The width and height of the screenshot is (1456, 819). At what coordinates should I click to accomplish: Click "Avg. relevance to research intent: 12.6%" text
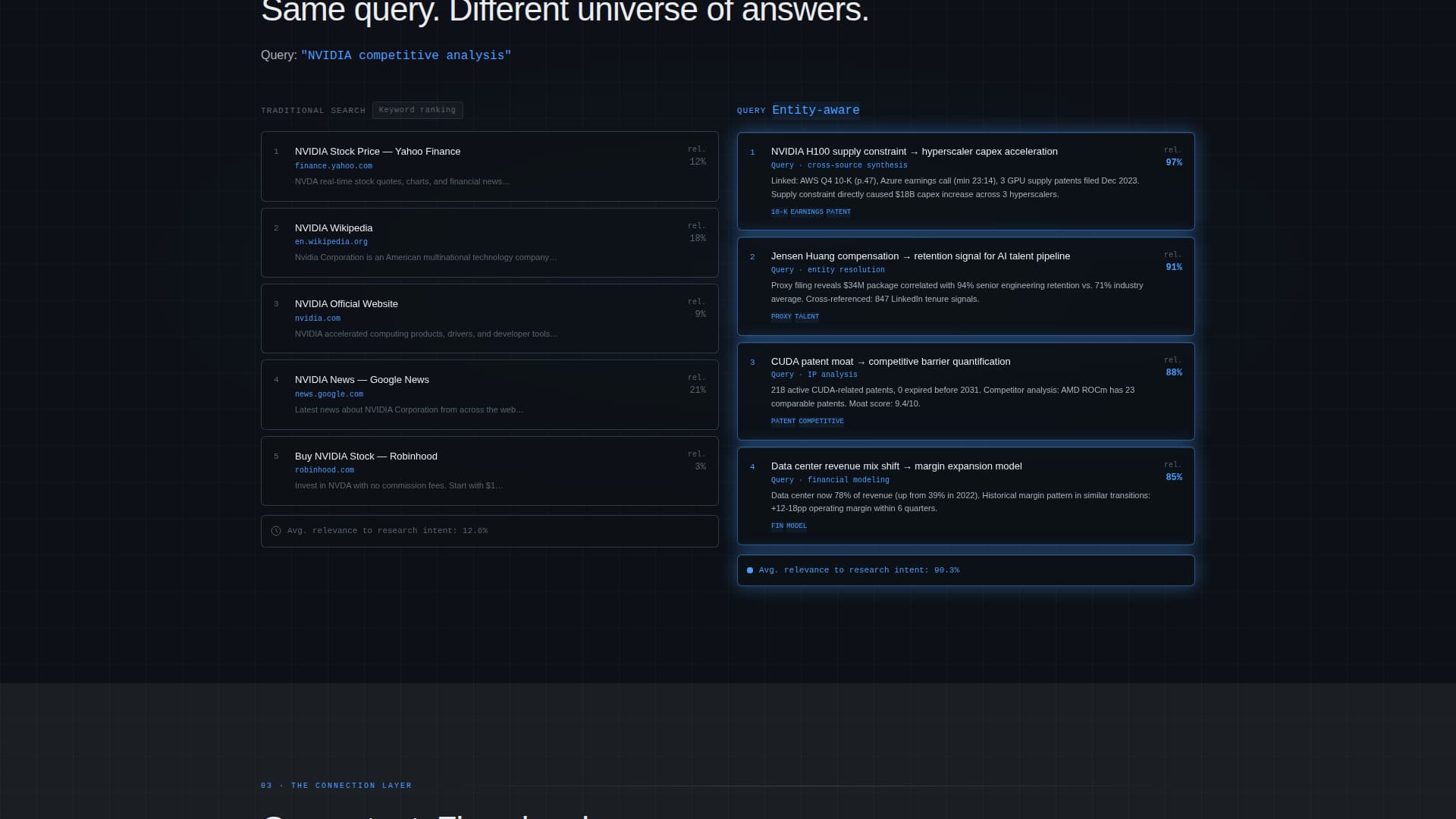pyautogui.click(x=388, y=531)
